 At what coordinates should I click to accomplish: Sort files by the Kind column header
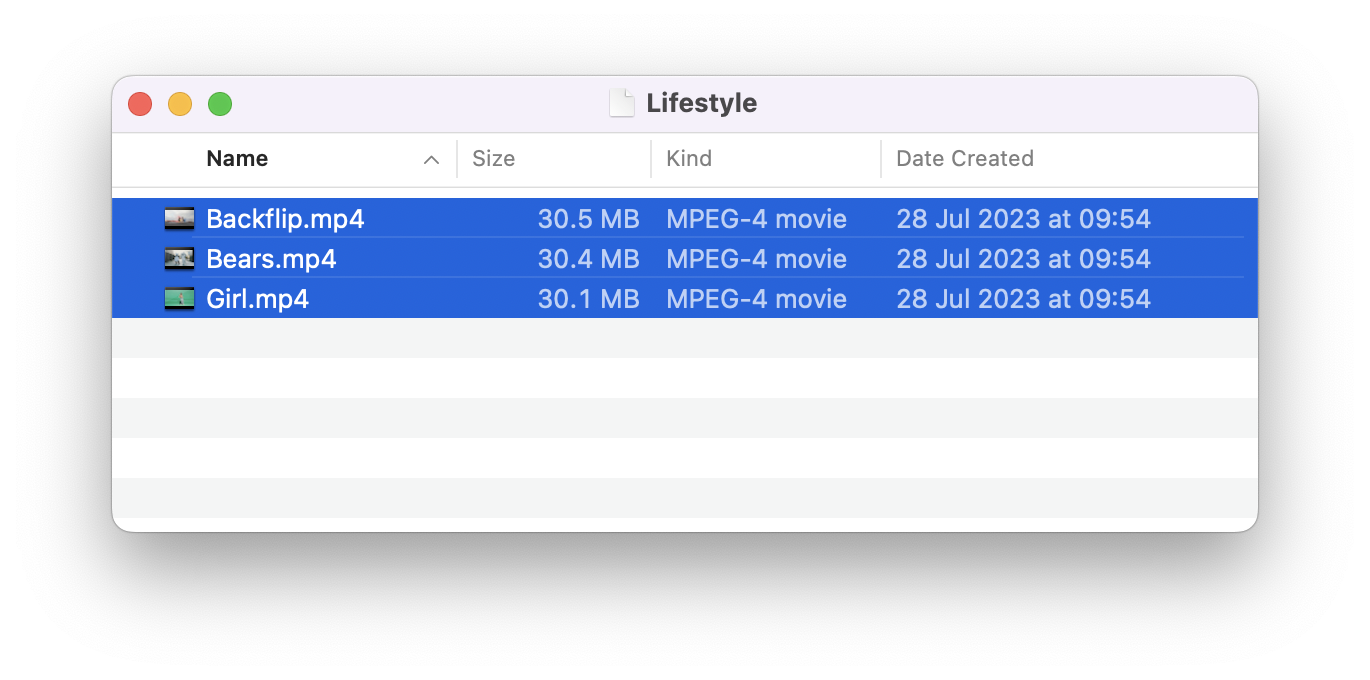click(689, 159)
